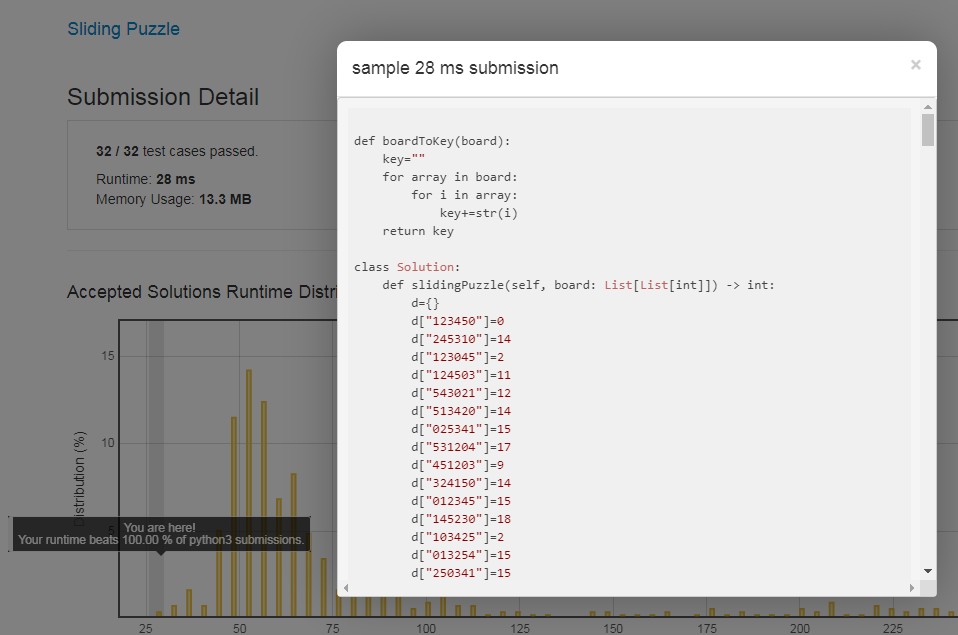
Task: Click the horizontal scrollbar right arrow
Action: pos(912,588)
